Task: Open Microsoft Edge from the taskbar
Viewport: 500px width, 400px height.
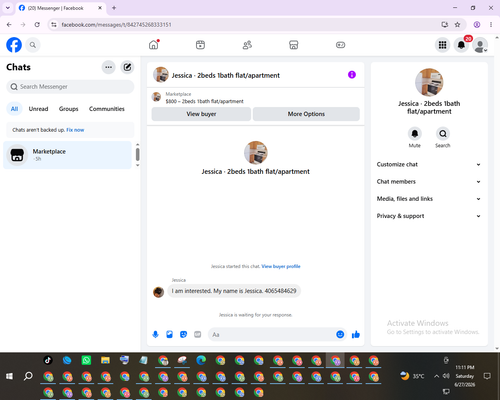Action: click(x=201, y=360)
